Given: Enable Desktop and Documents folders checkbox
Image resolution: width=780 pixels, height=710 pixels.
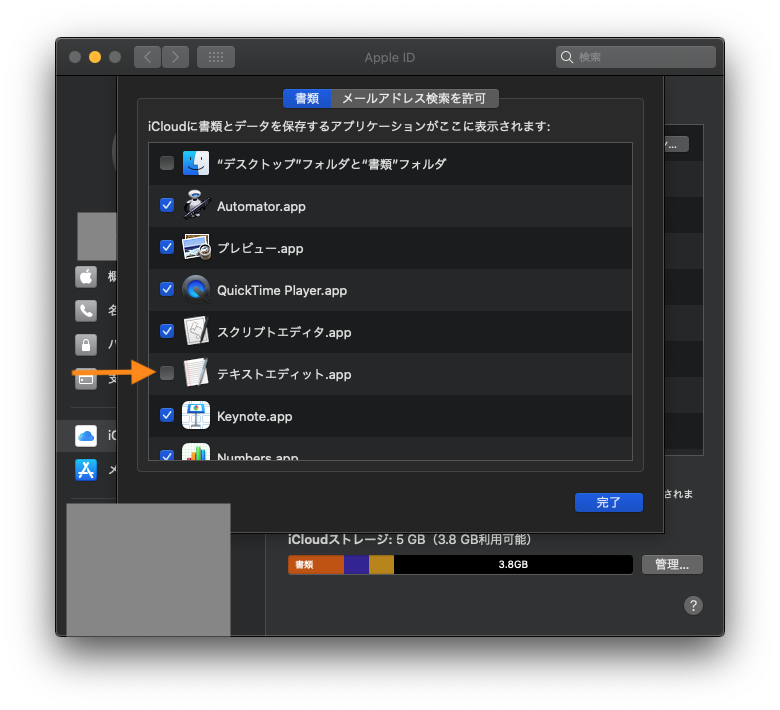Looking at the screenshot, I should 167,163.
